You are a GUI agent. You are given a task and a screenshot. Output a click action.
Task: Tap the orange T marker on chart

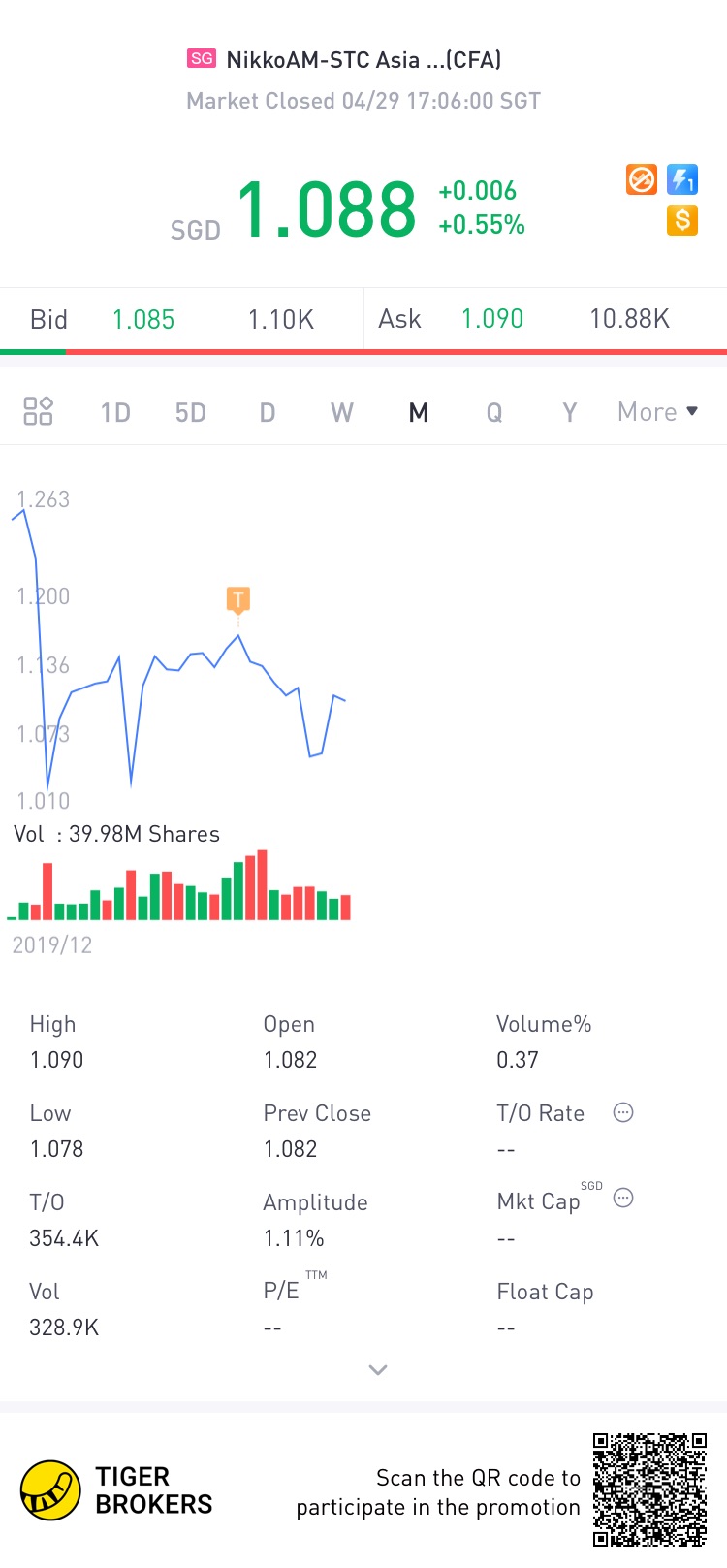click(237, 599)
